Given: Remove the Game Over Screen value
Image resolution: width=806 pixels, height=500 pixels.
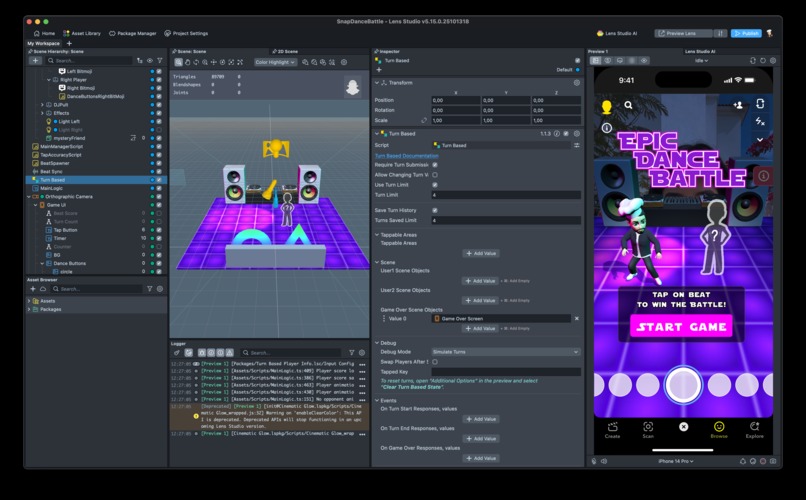Looking at the screenshot, I should point(577,319).
